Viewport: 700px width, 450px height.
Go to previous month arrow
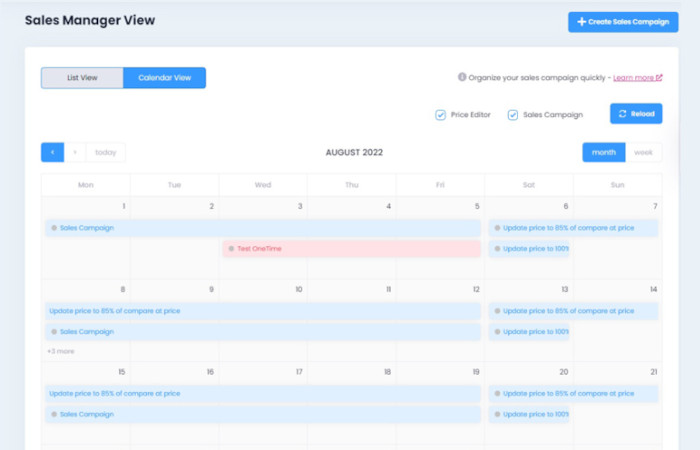53,152
